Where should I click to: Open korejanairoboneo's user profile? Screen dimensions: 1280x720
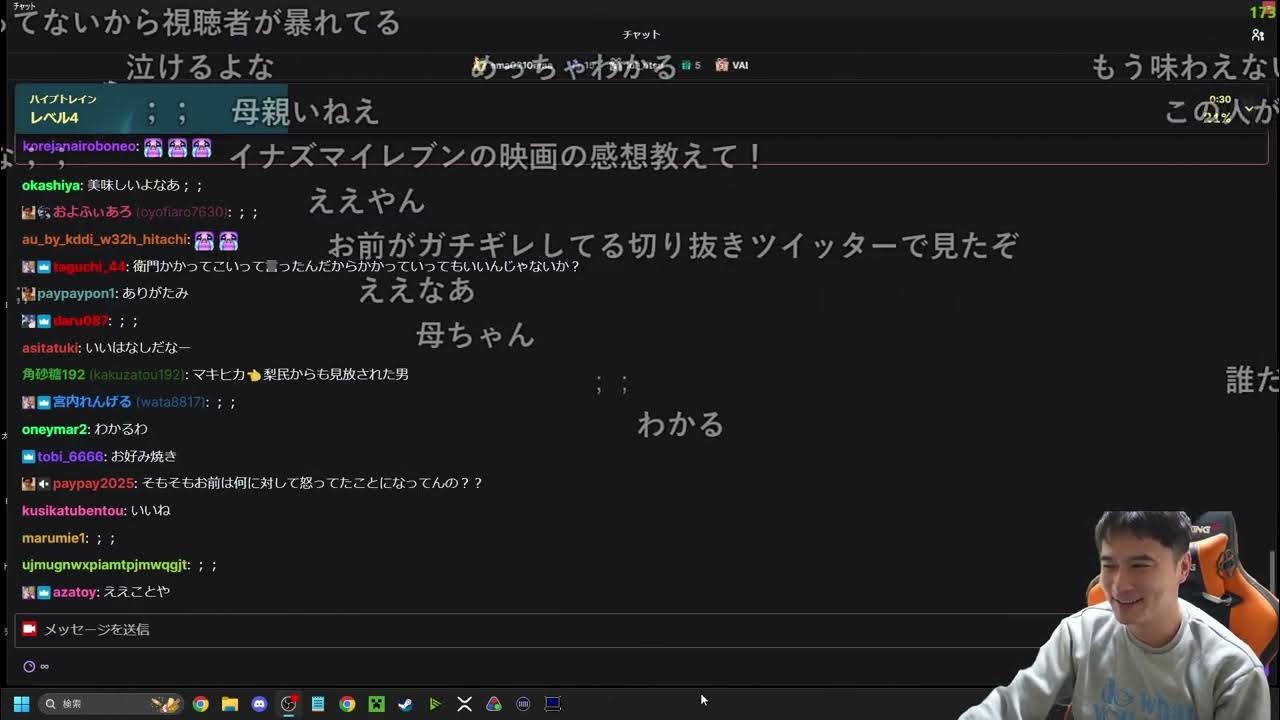(79, 146)
